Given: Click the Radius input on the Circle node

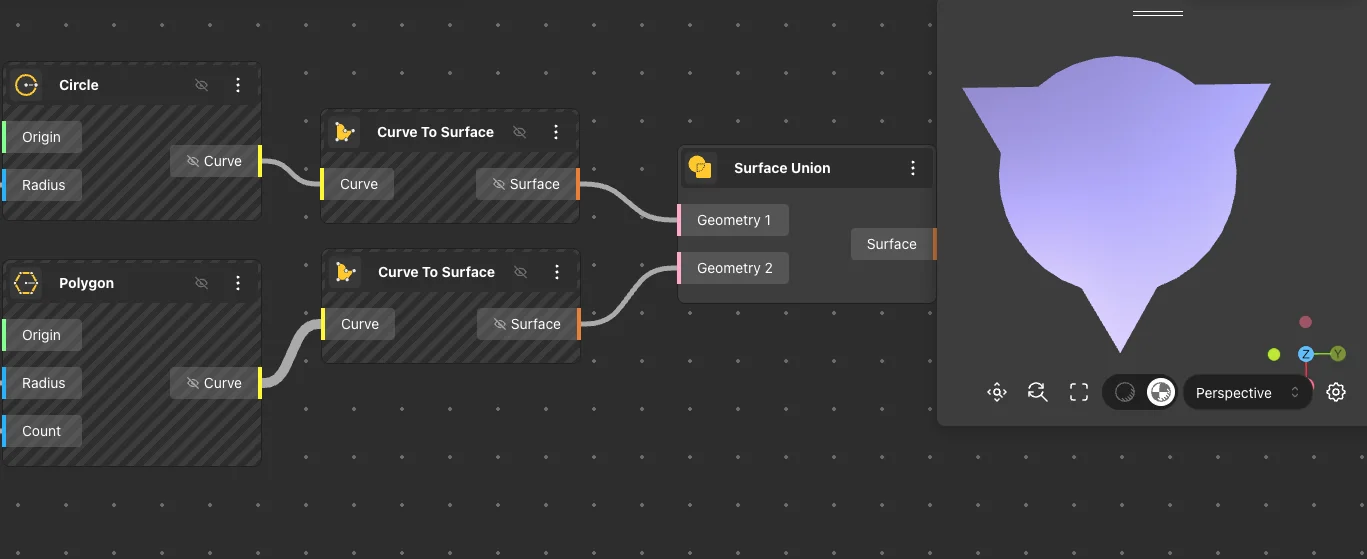Looking at the screenshot, I should click(x=43, y=185).
